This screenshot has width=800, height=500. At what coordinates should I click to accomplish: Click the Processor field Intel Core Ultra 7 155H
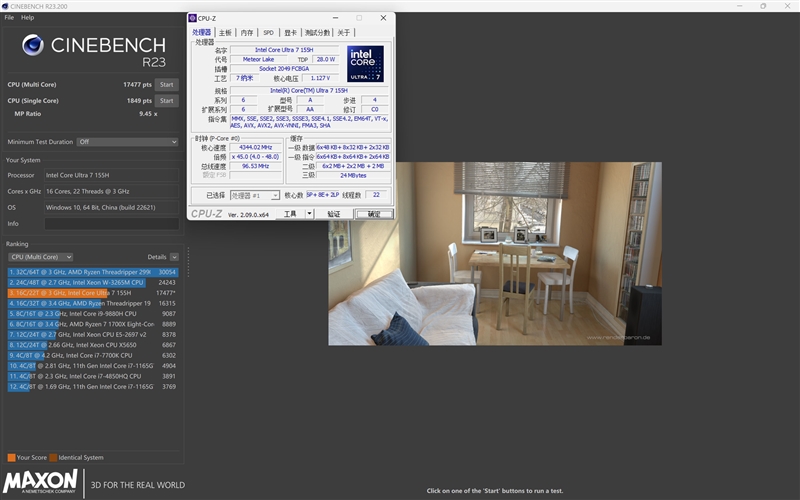[112, 175]
